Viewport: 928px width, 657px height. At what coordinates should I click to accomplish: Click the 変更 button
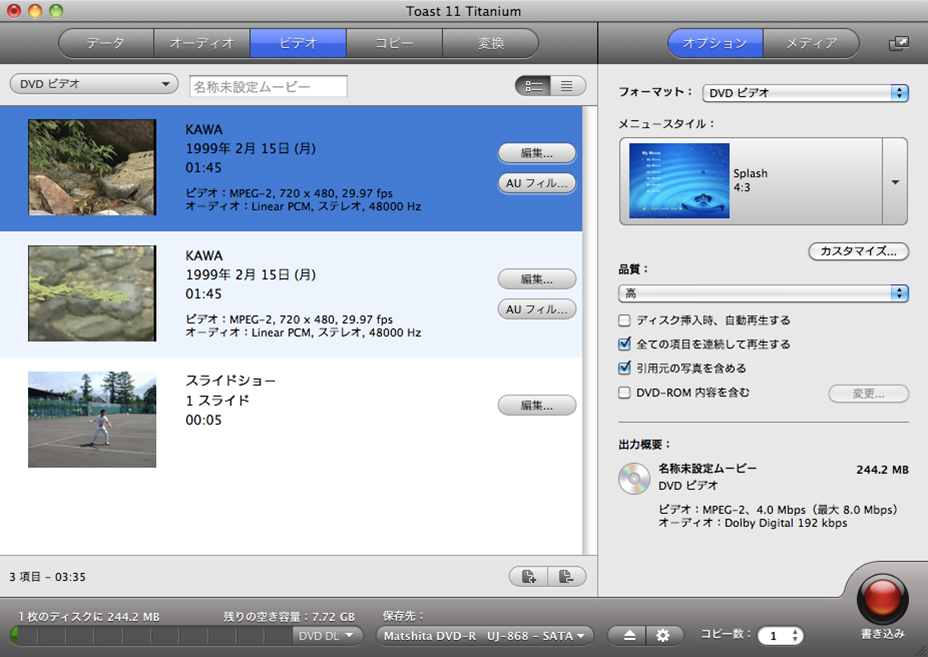click(x=868, y=394)
